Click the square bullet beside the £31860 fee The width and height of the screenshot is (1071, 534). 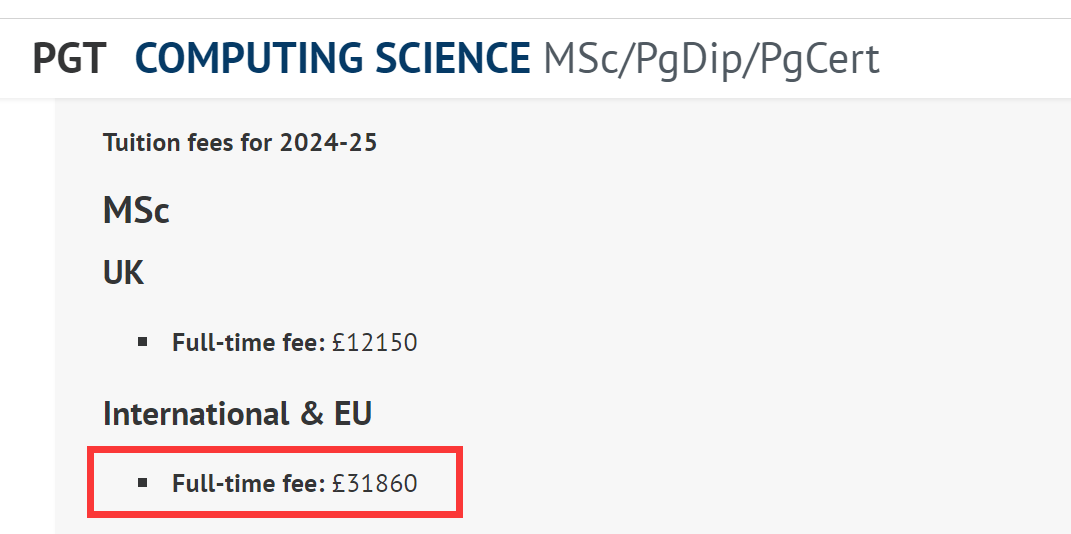click(x=143, y=483)
